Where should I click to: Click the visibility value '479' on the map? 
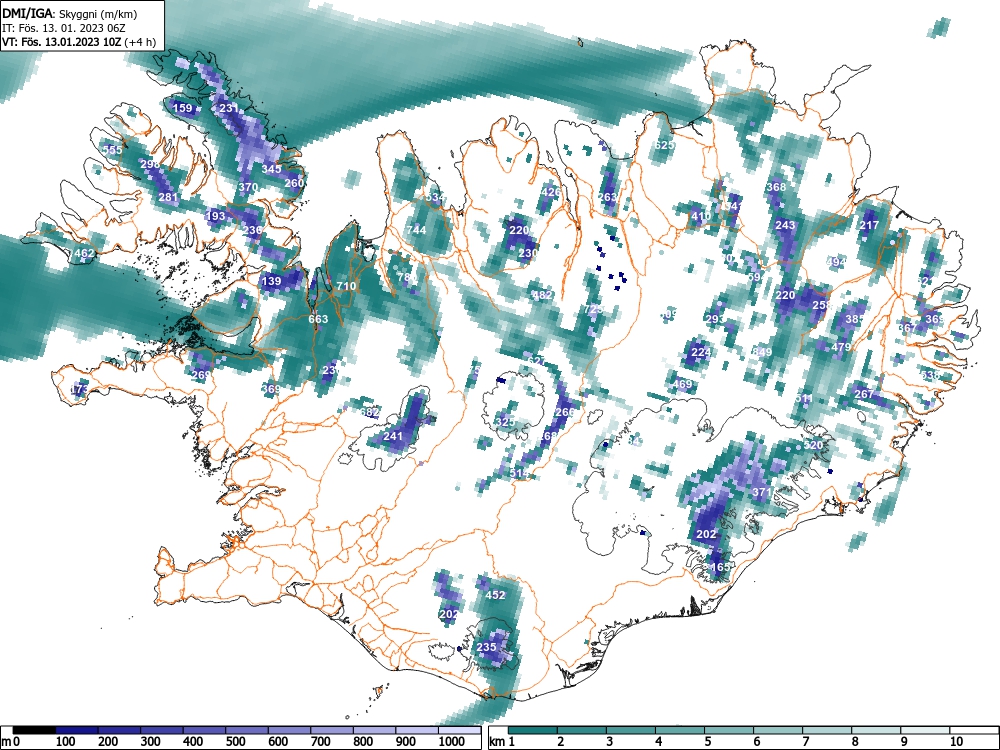[841, 347]
